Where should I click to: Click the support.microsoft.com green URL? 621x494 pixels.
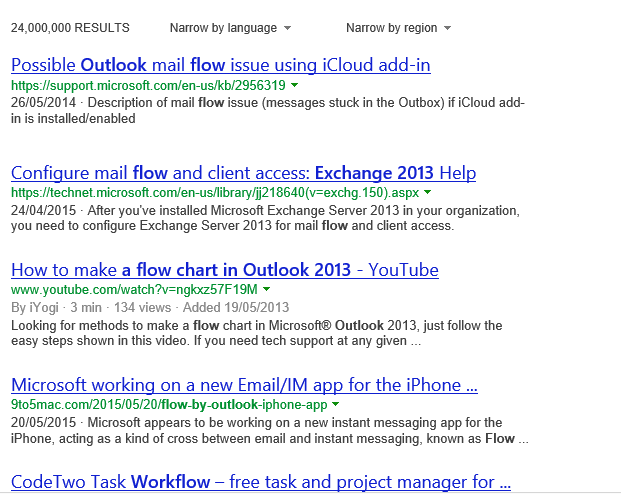[x=148, y=86]
